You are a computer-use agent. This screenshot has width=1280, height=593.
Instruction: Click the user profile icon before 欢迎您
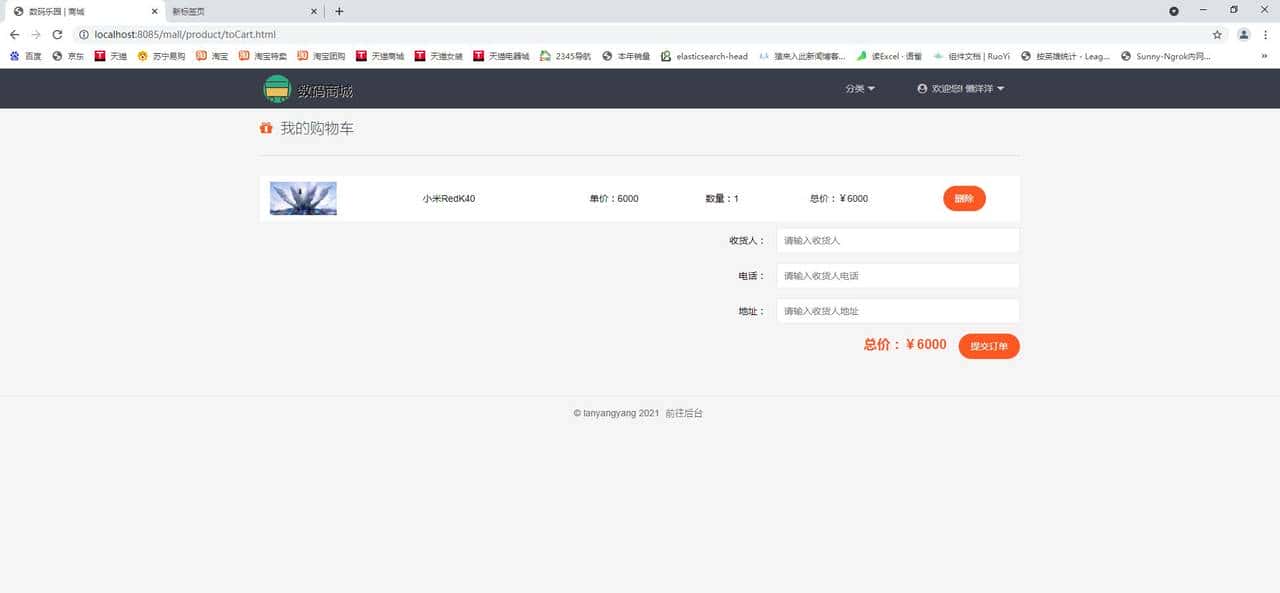(922, 88)
